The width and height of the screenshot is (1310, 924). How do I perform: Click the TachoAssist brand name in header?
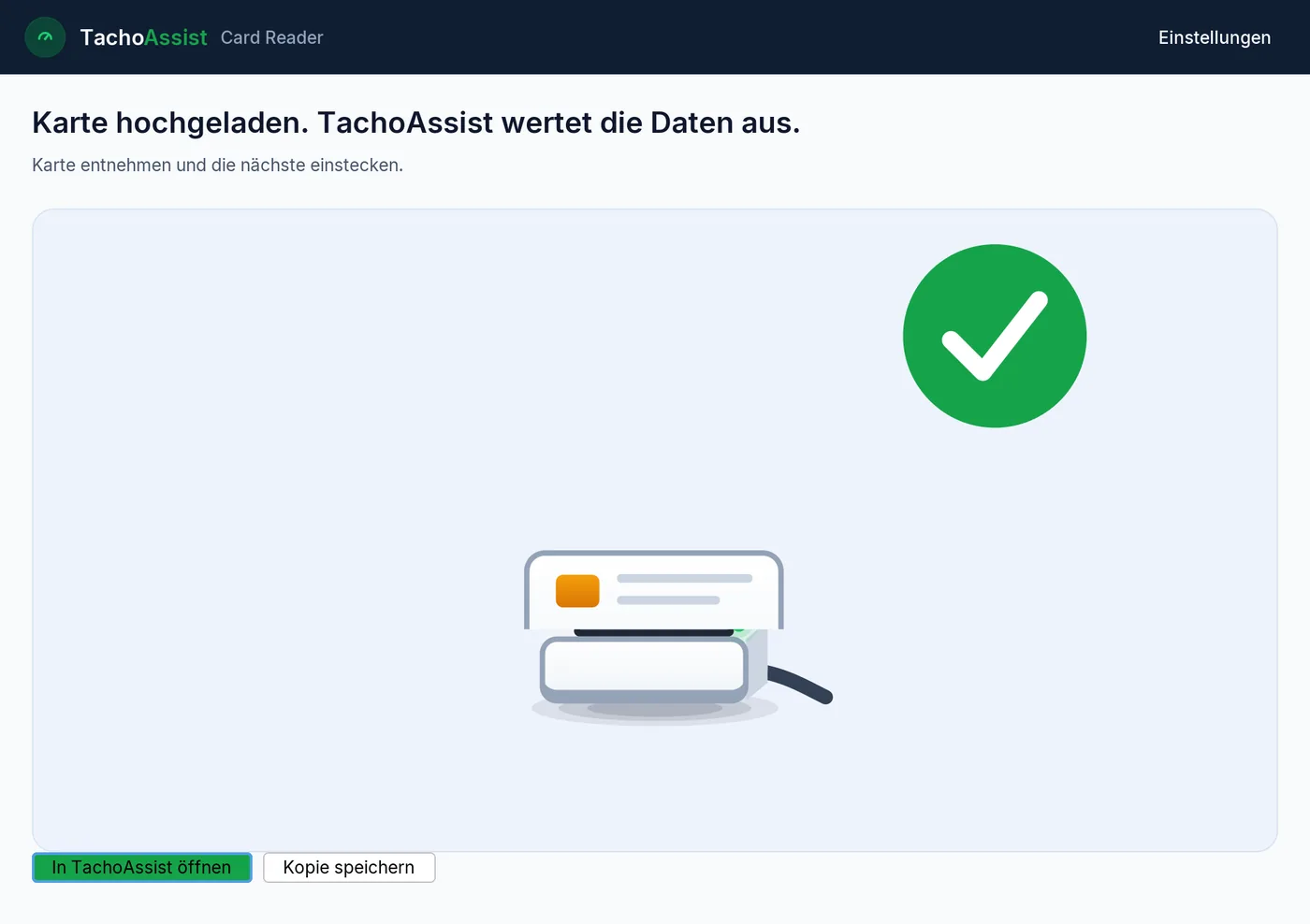[x=143, y=37]
